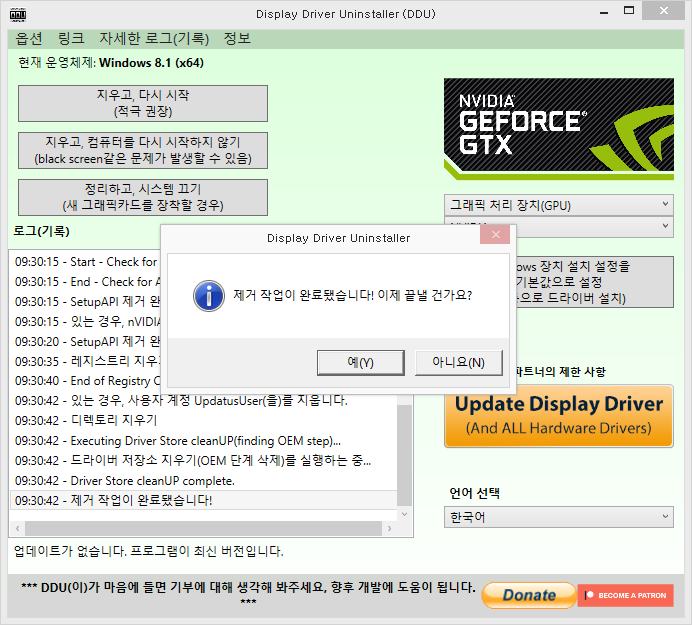
Task: Click 지우고, 다시 시작 (적극 권장) button
Action: (143, 103)
